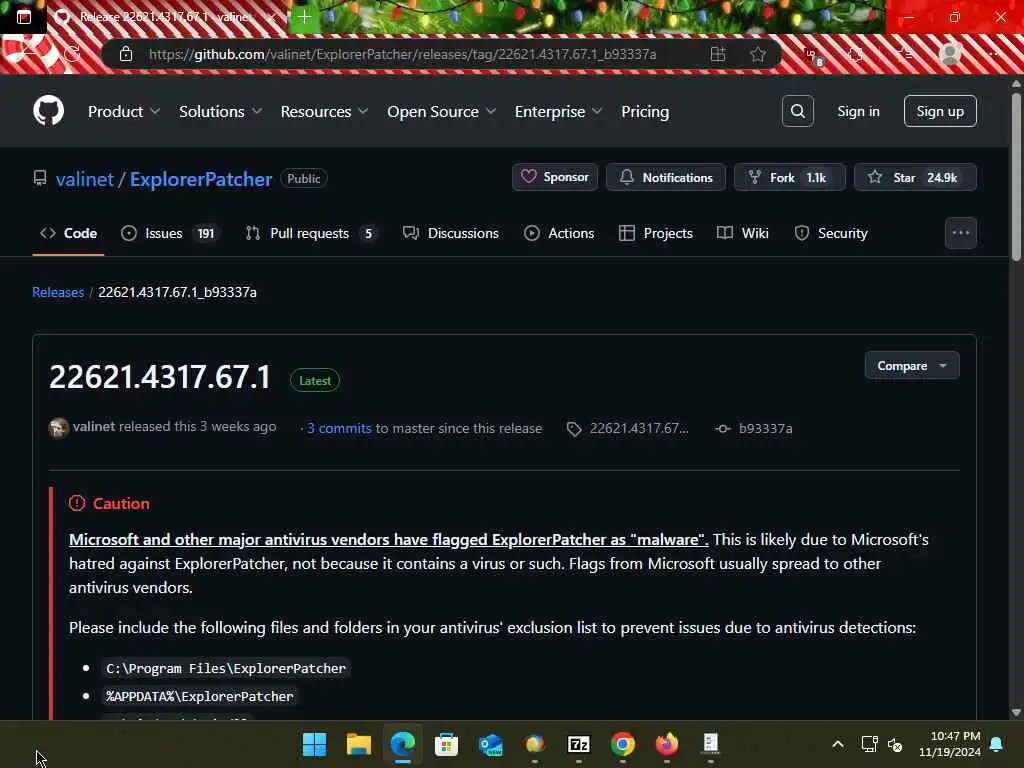
Task: Expand the Product menu
Action: click(x=124, y=112)
